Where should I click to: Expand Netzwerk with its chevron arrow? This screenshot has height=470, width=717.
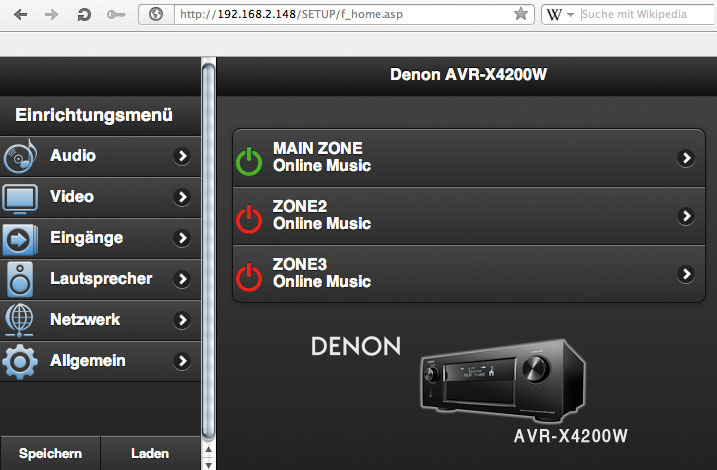pyautogui.click(x=182, y=320)
